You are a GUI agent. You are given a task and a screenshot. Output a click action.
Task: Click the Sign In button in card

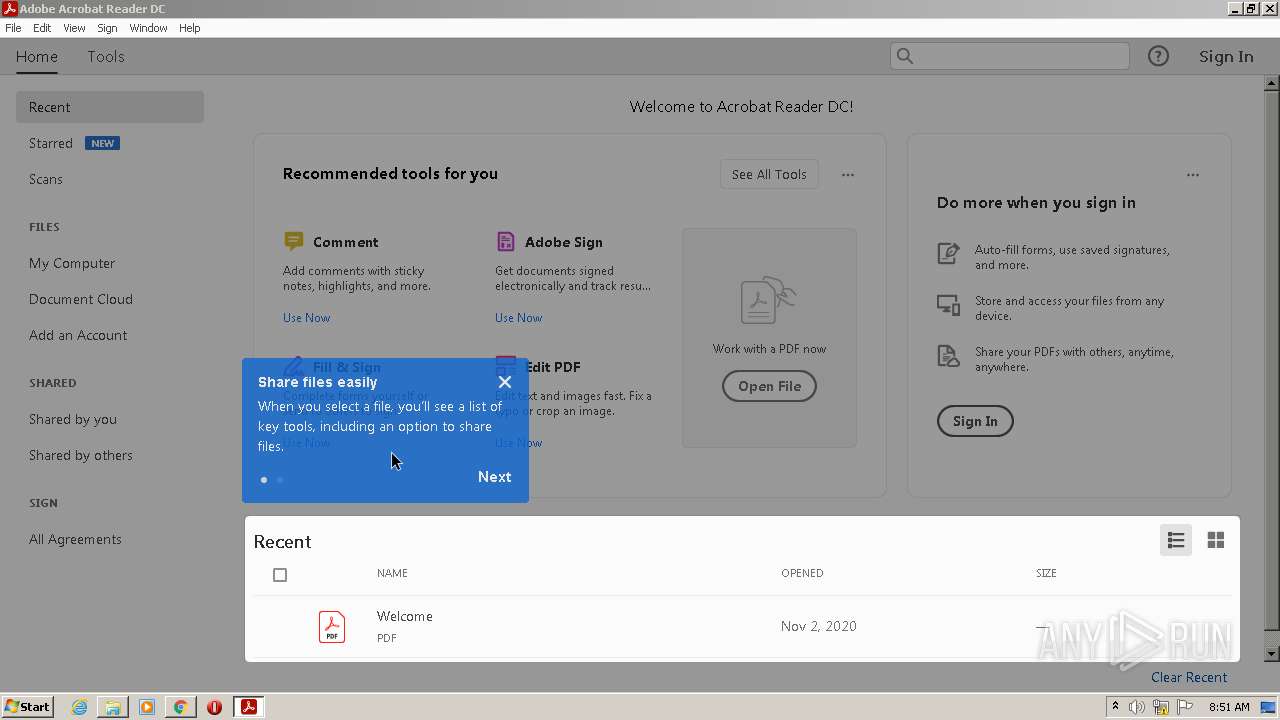click(975, 421)
